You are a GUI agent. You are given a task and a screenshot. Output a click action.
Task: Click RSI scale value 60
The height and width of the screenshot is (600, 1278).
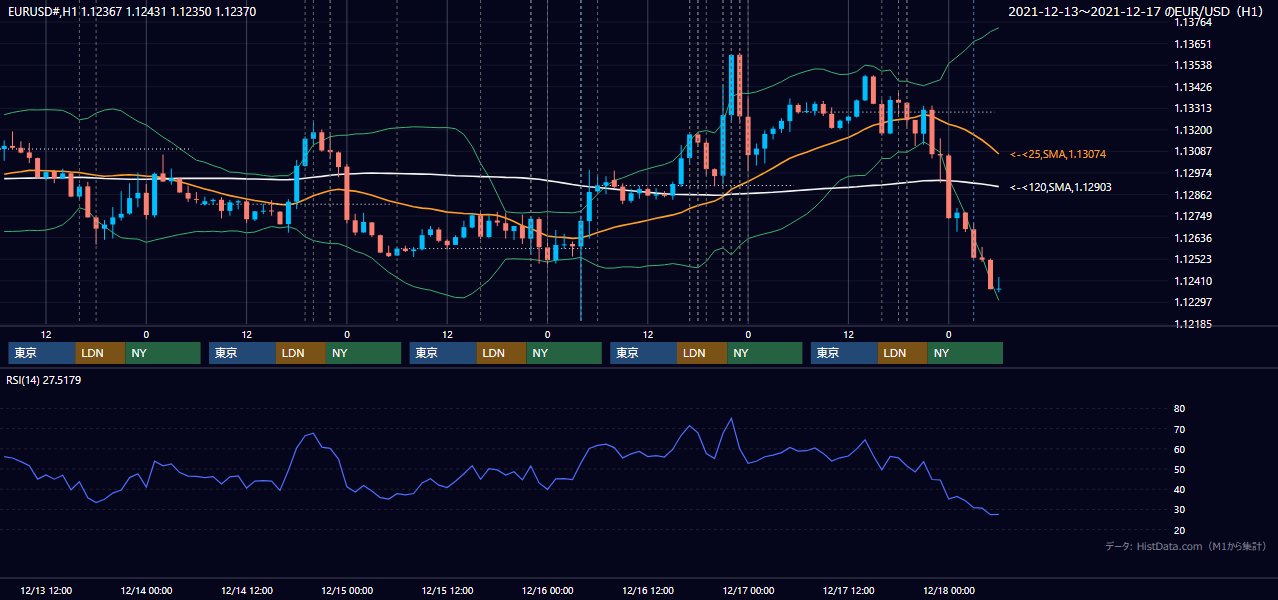click(1179, 449)
